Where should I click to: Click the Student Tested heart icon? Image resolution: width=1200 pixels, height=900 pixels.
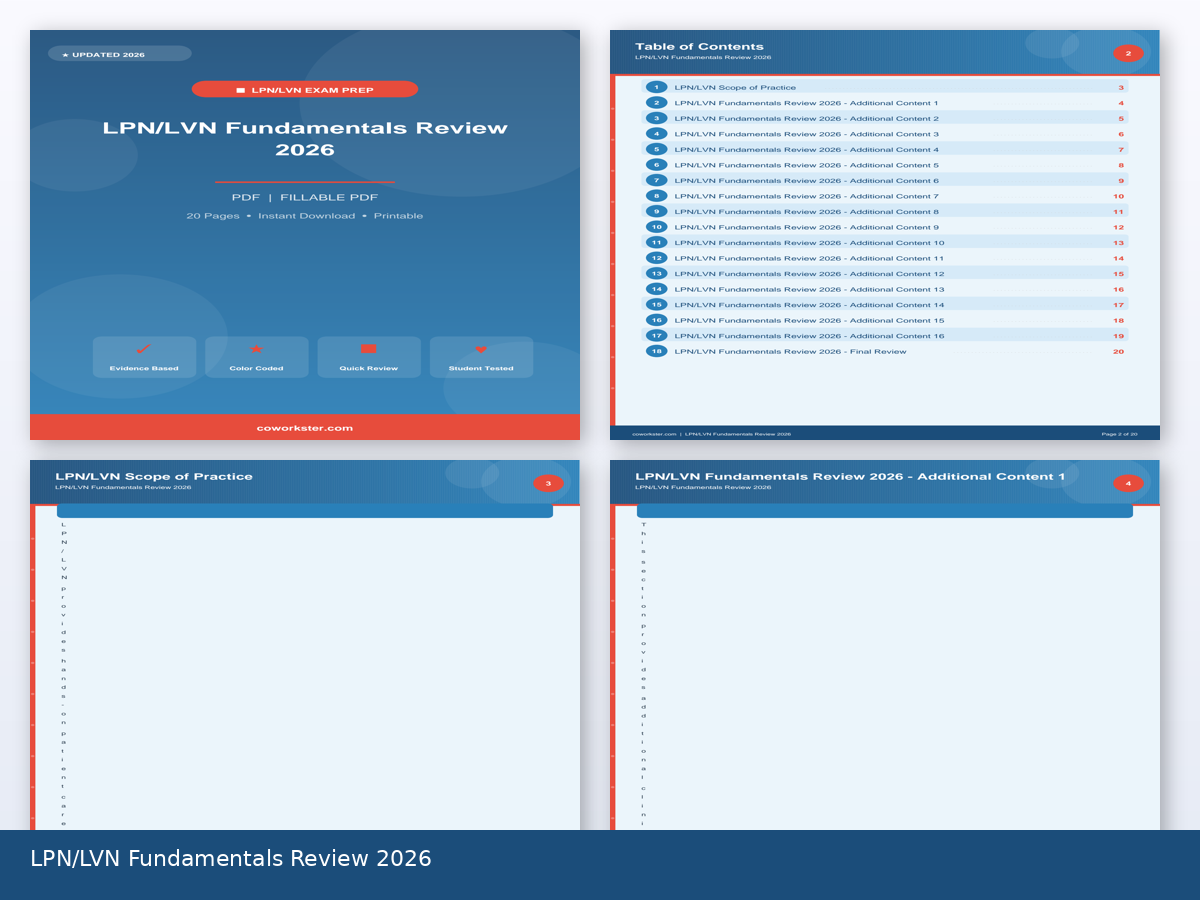pyautogui.click(x=481, y=349)
